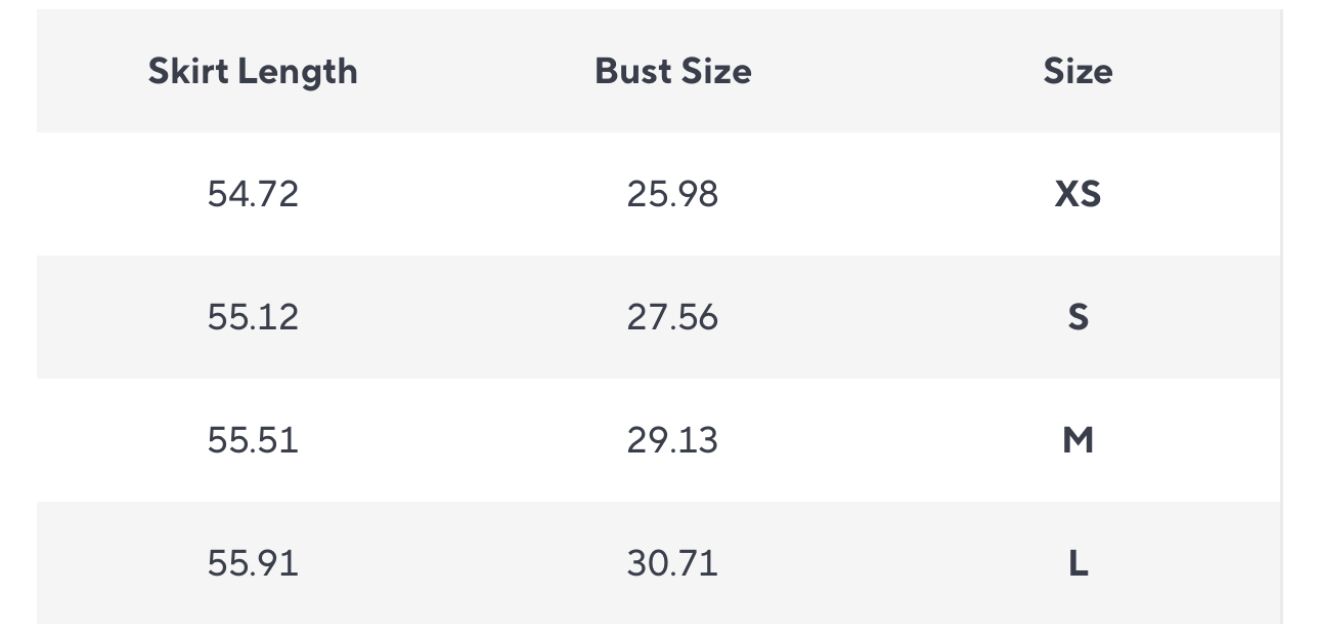Select the L size cell
The height and width of the screenshot is (624, 1320).
[x=1078, y=563]
